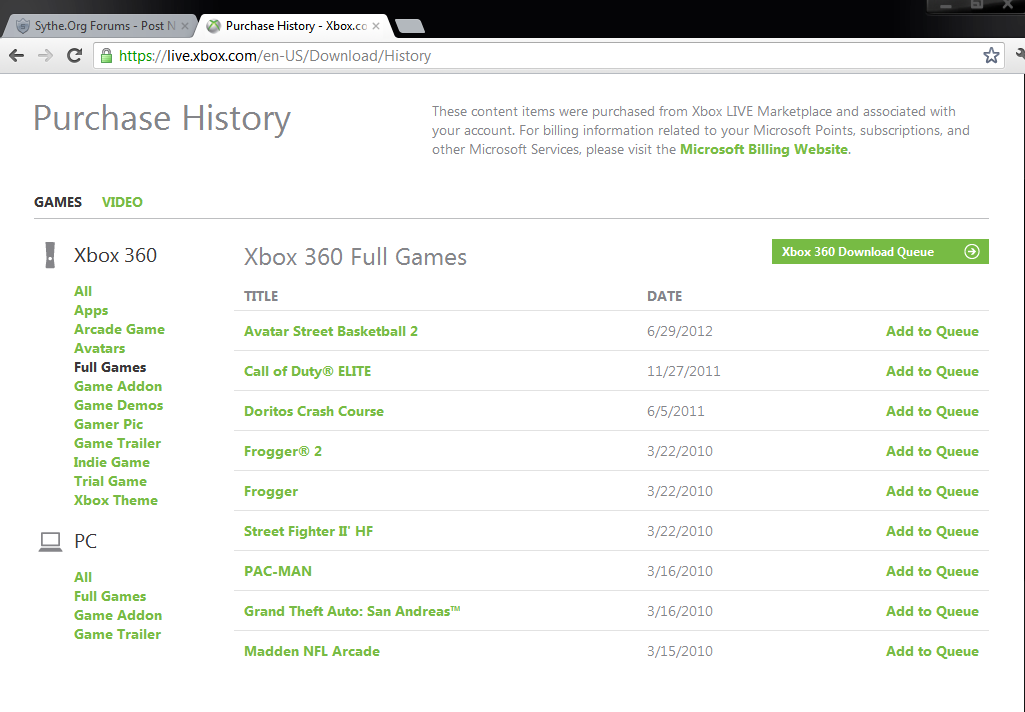Open the GAMES tab
This screenshot has width=1025, height=712.
point(58,202)
